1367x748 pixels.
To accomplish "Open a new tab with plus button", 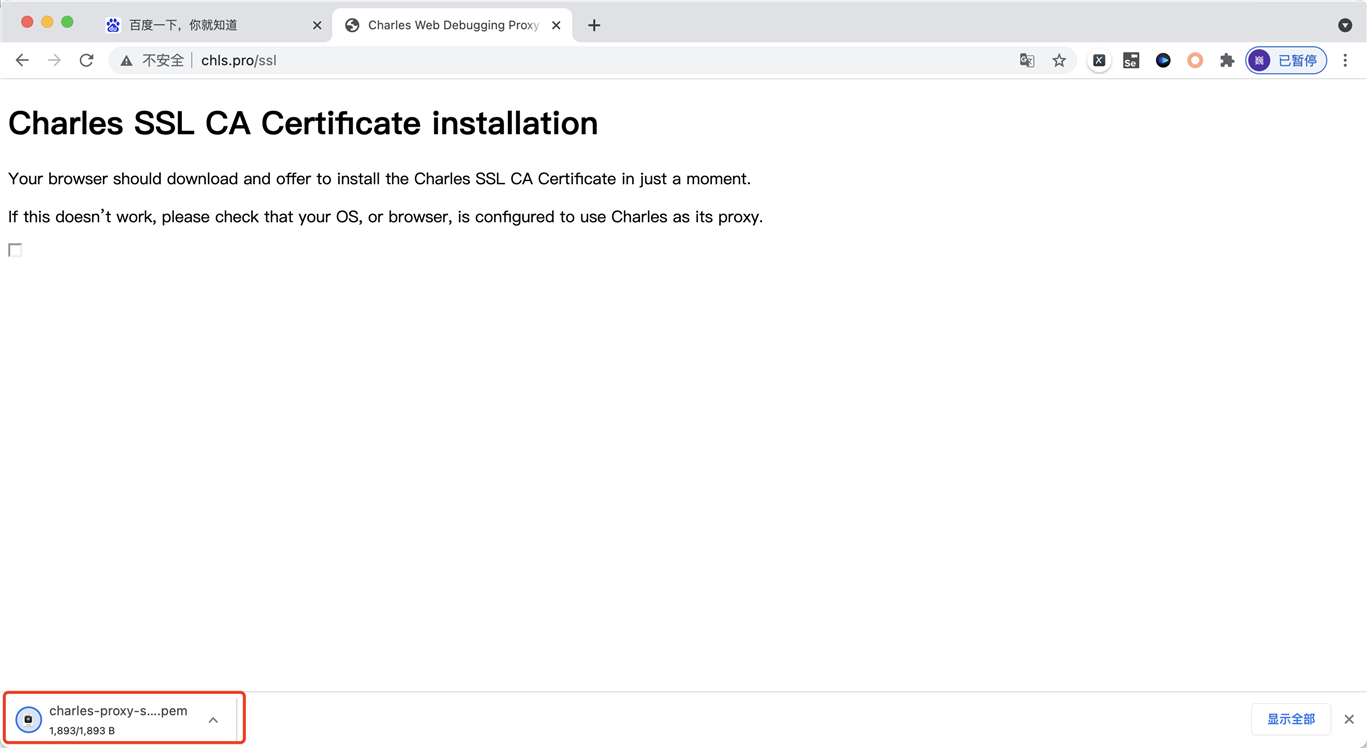I will pos(594,25).
